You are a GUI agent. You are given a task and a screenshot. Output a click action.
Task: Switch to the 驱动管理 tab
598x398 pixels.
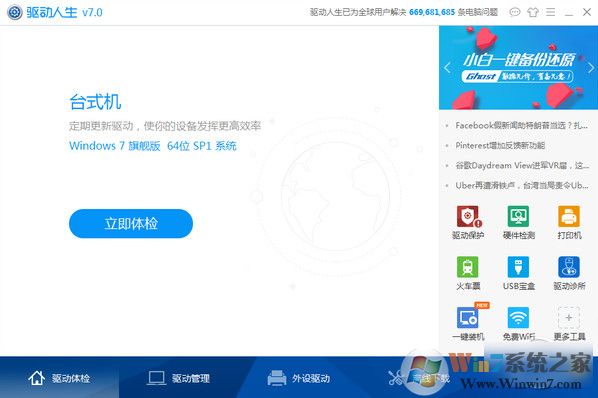tap(178, 378)
